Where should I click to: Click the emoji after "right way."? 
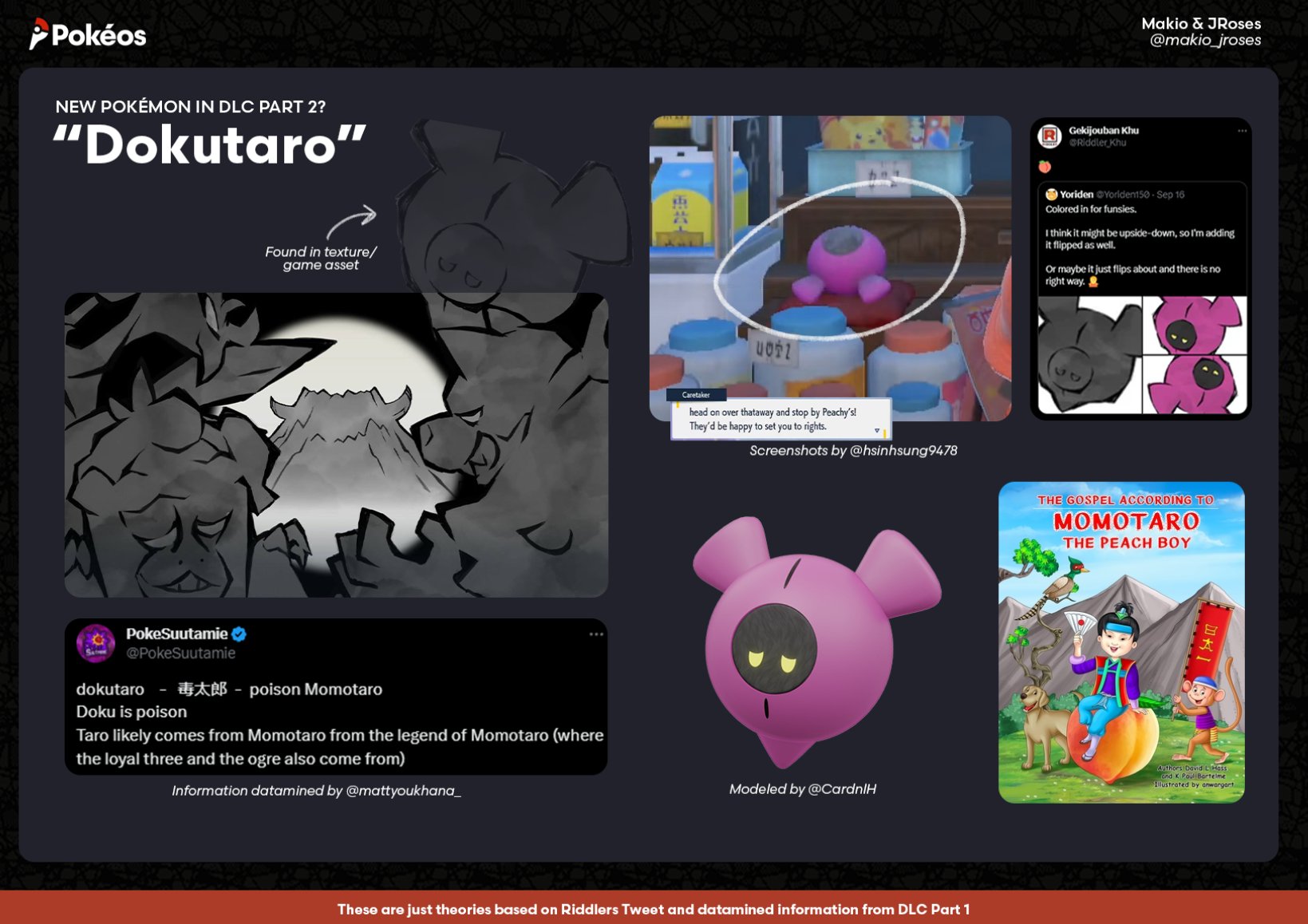pos(1093,282)
